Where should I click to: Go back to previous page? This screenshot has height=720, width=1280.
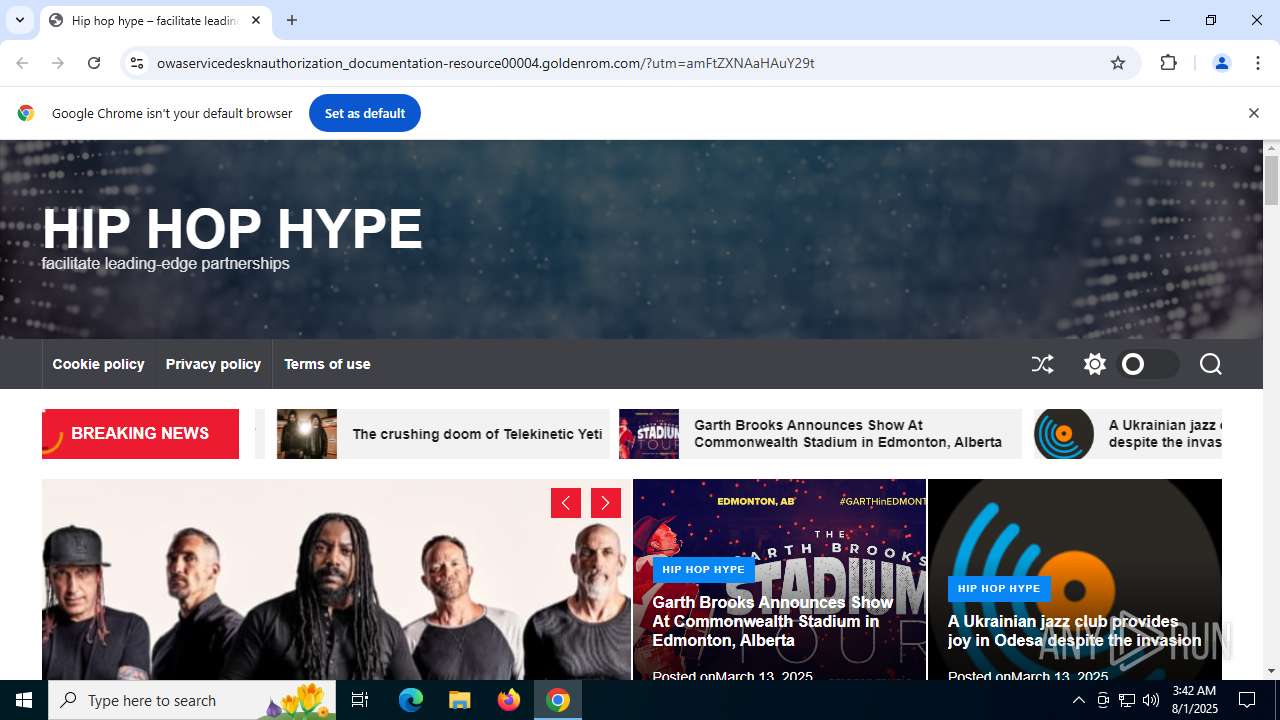pos(22,63)
